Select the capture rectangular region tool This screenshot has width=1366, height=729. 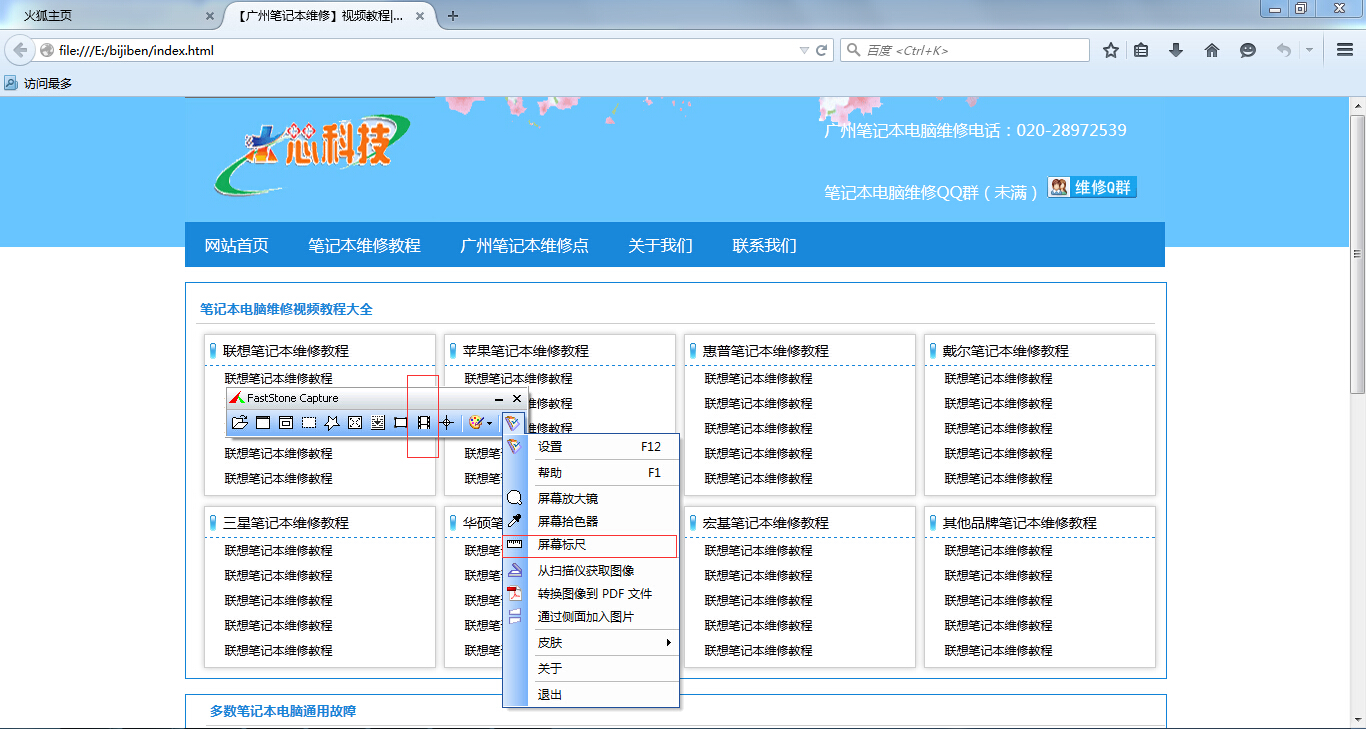[309, 423]
